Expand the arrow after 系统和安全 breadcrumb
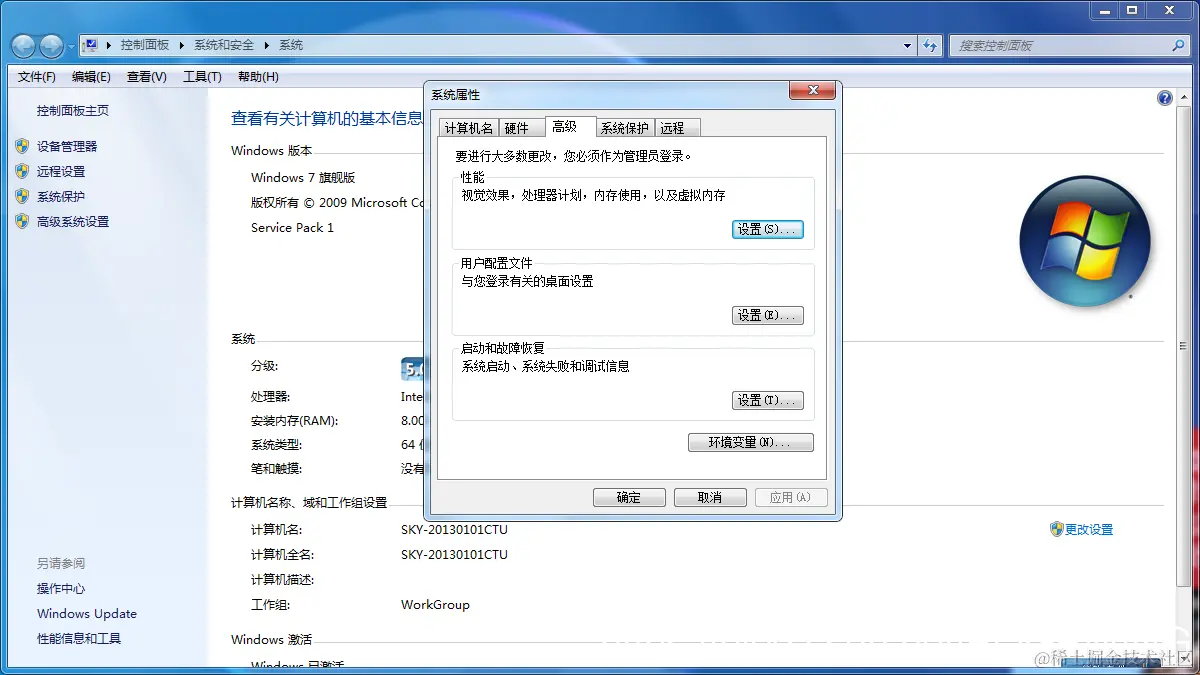Image resolution: width=1200 pixels, height=675 pixels. [267, 45]
